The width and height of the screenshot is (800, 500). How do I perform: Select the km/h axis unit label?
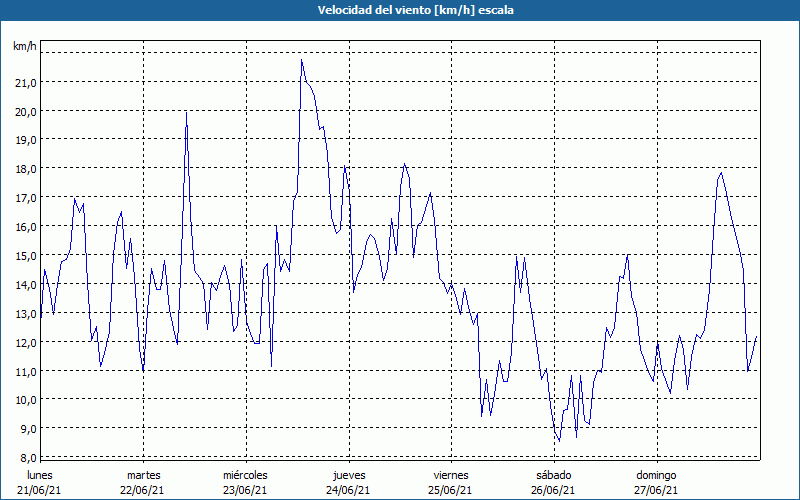pos(24,47)
